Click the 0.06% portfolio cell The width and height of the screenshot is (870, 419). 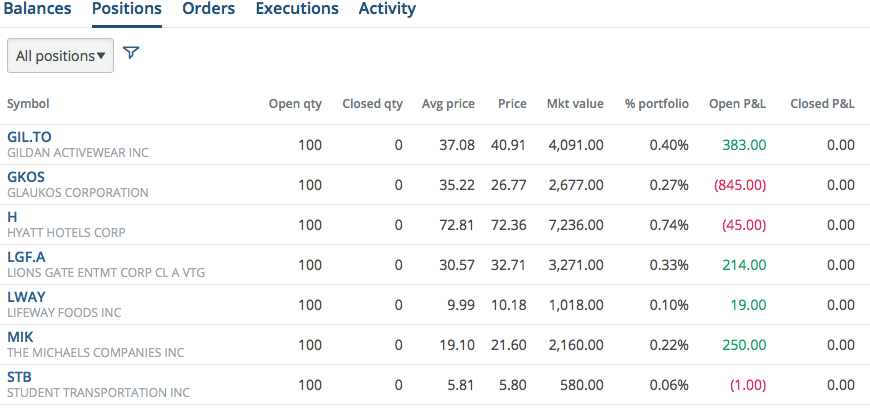(669, 385)
